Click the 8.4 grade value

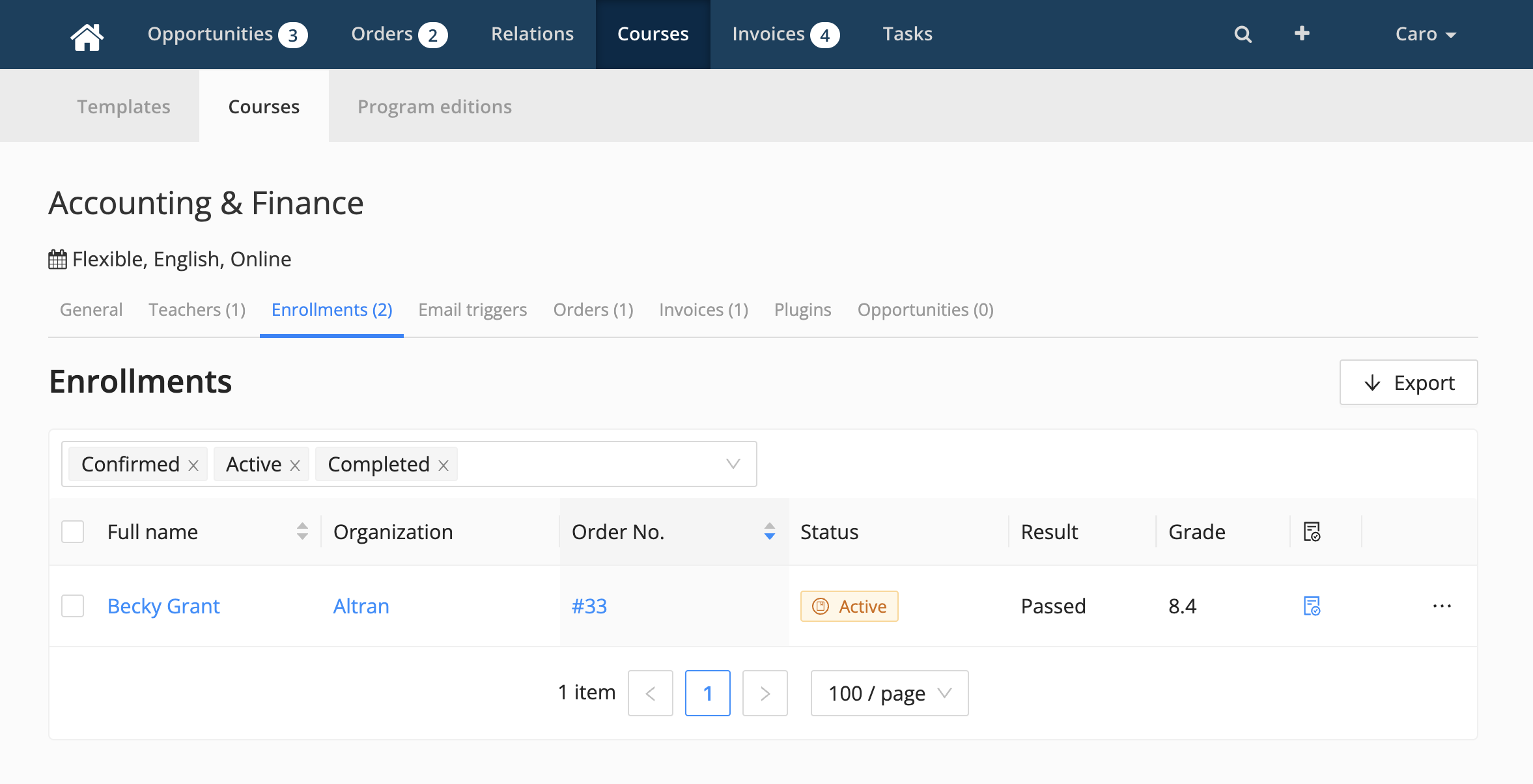(x=1182, y=606)
